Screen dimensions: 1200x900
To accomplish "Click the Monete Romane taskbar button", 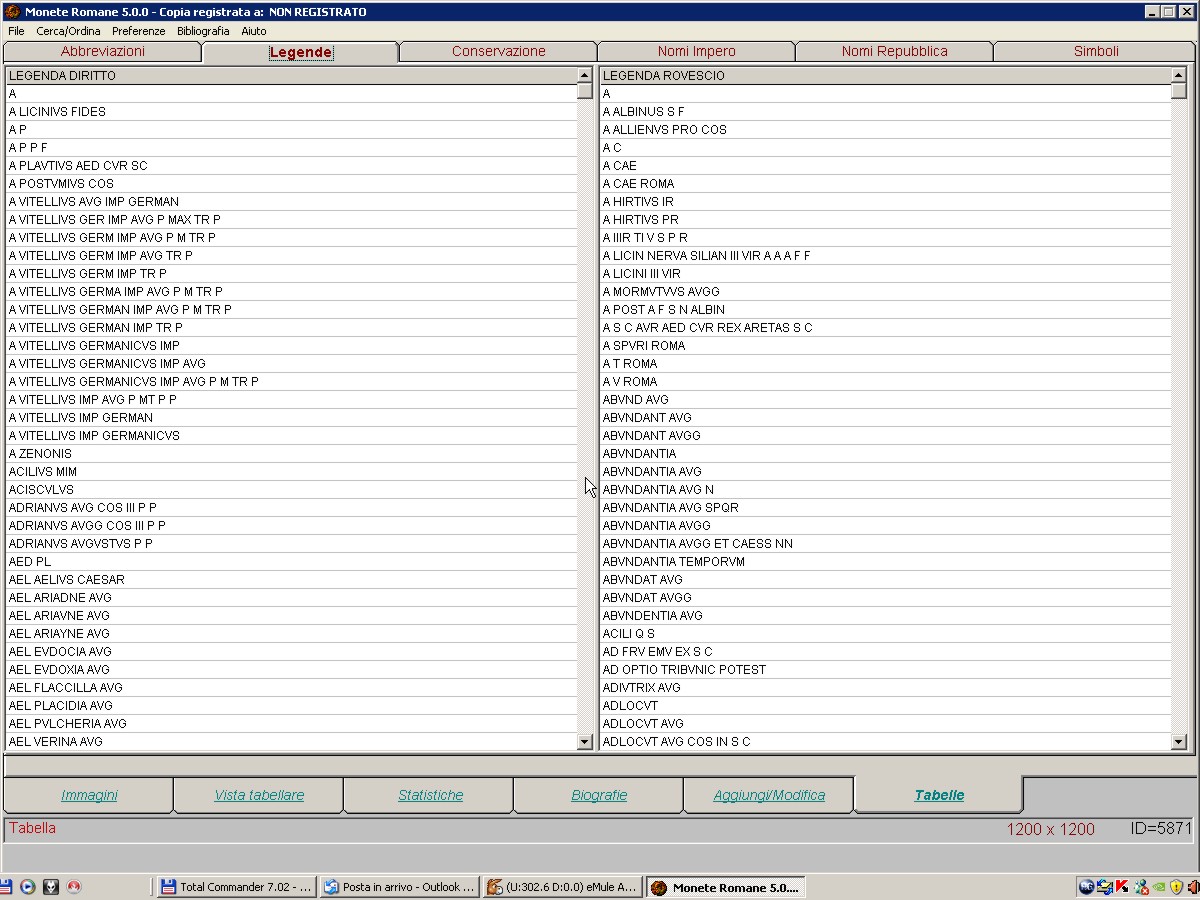I will (725, 887).
